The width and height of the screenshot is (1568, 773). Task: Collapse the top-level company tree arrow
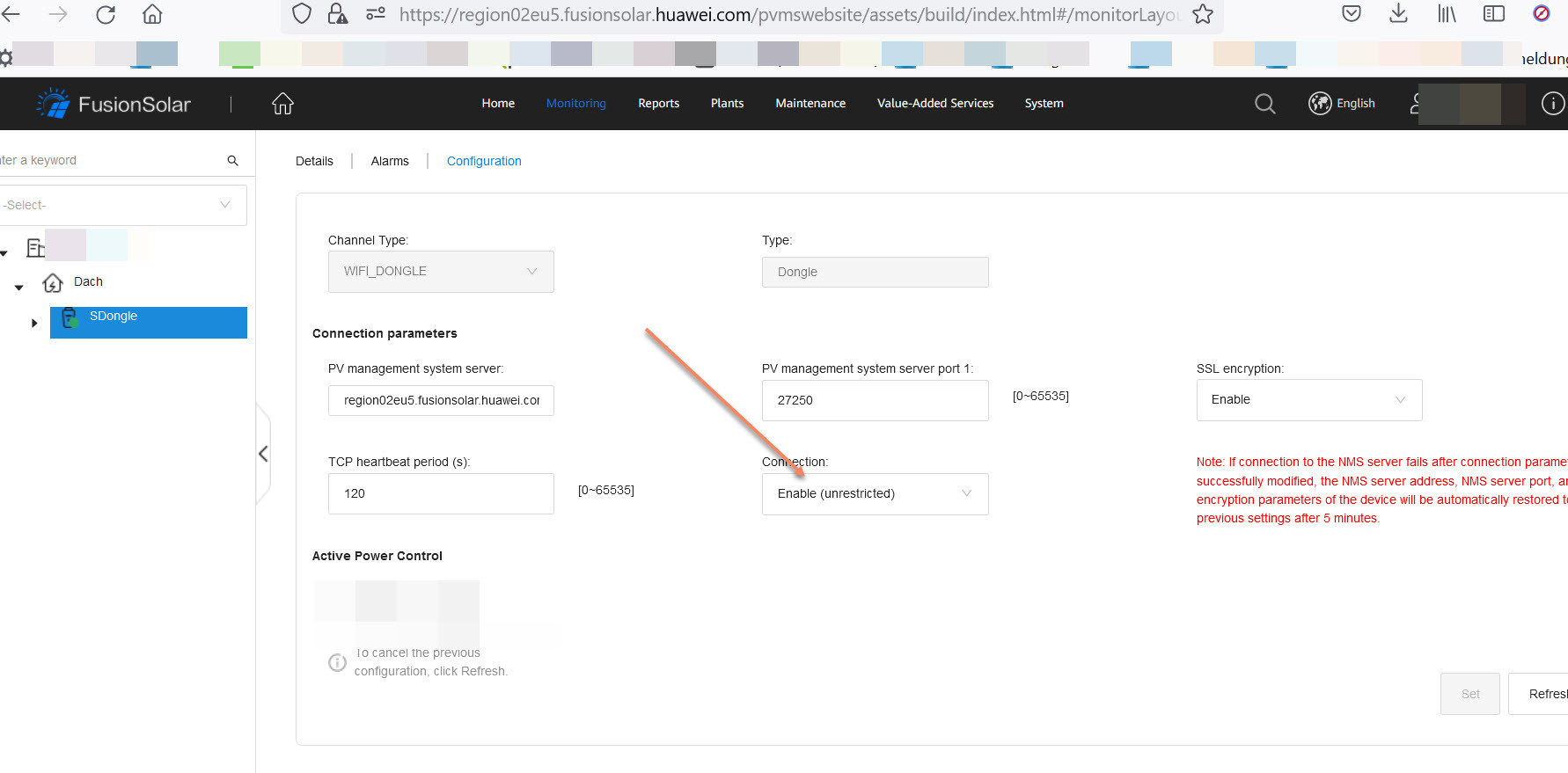click(x=4, y=253)
